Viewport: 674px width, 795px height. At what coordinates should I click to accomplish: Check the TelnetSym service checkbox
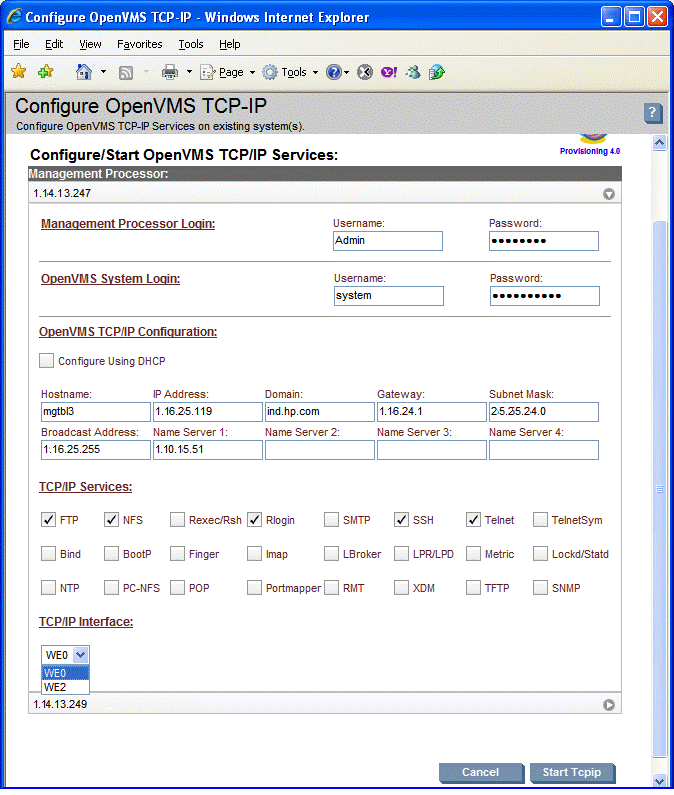(x=540, y=520)
